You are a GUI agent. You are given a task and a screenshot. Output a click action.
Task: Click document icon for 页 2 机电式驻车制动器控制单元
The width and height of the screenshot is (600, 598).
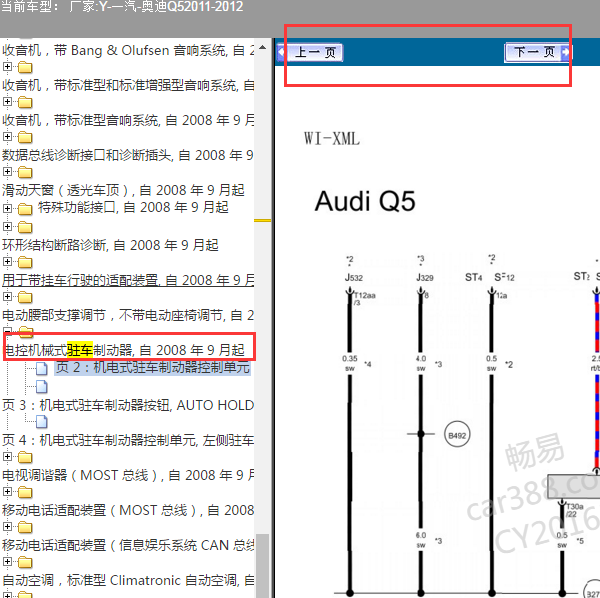pos(42,369)
